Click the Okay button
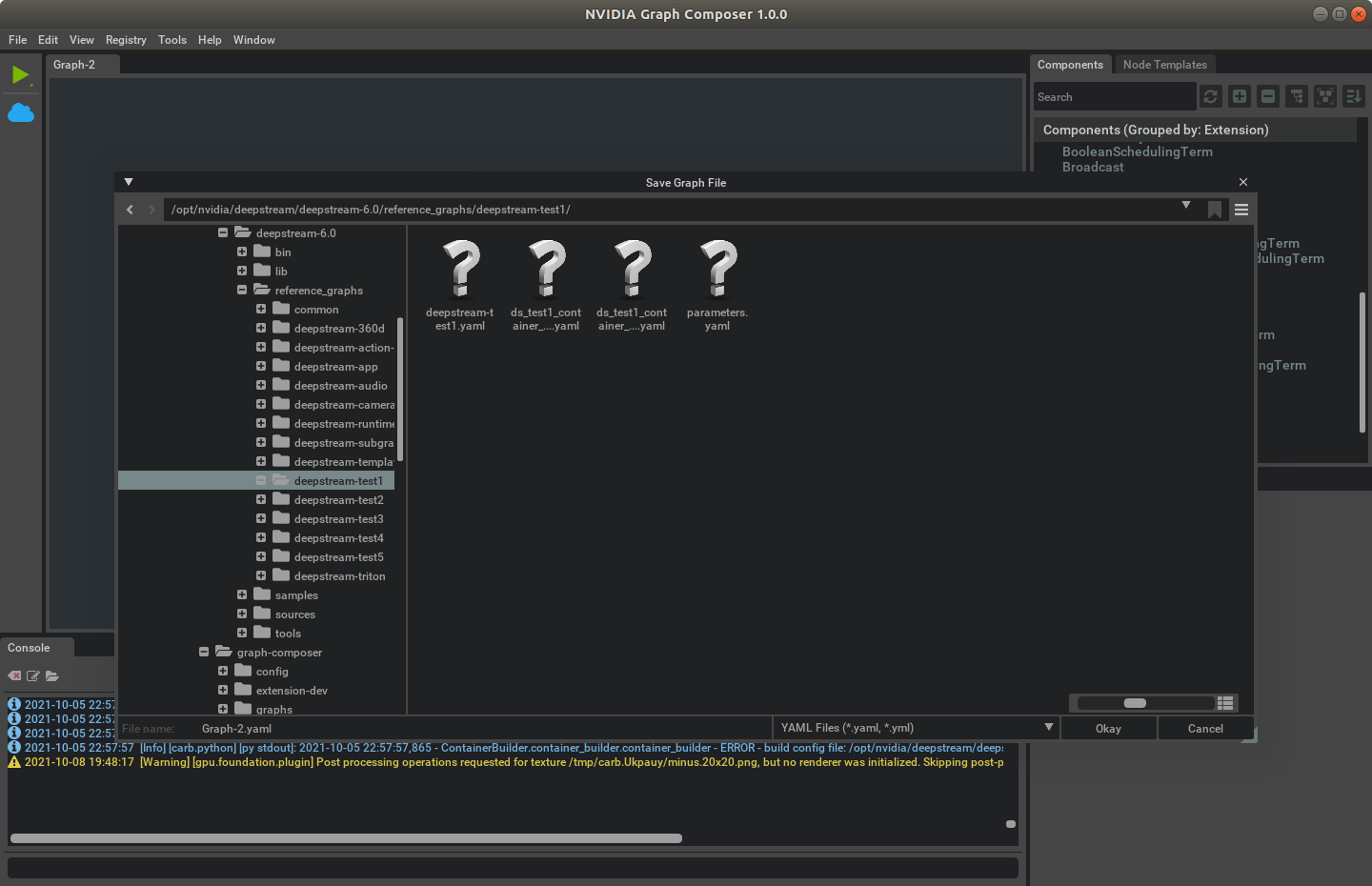 coord(1108,729)
